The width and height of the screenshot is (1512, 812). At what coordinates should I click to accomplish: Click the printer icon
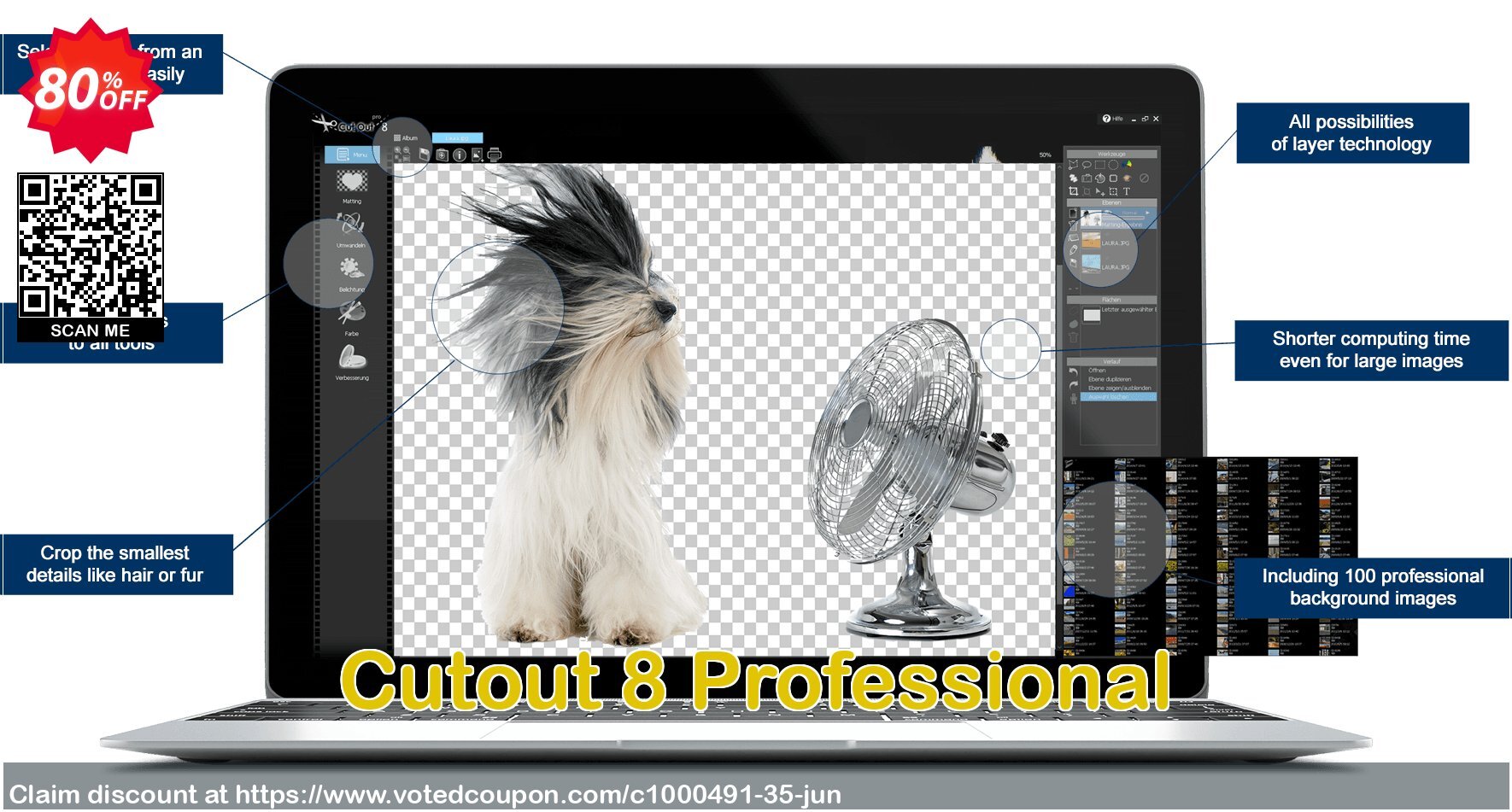coord(495,155)
